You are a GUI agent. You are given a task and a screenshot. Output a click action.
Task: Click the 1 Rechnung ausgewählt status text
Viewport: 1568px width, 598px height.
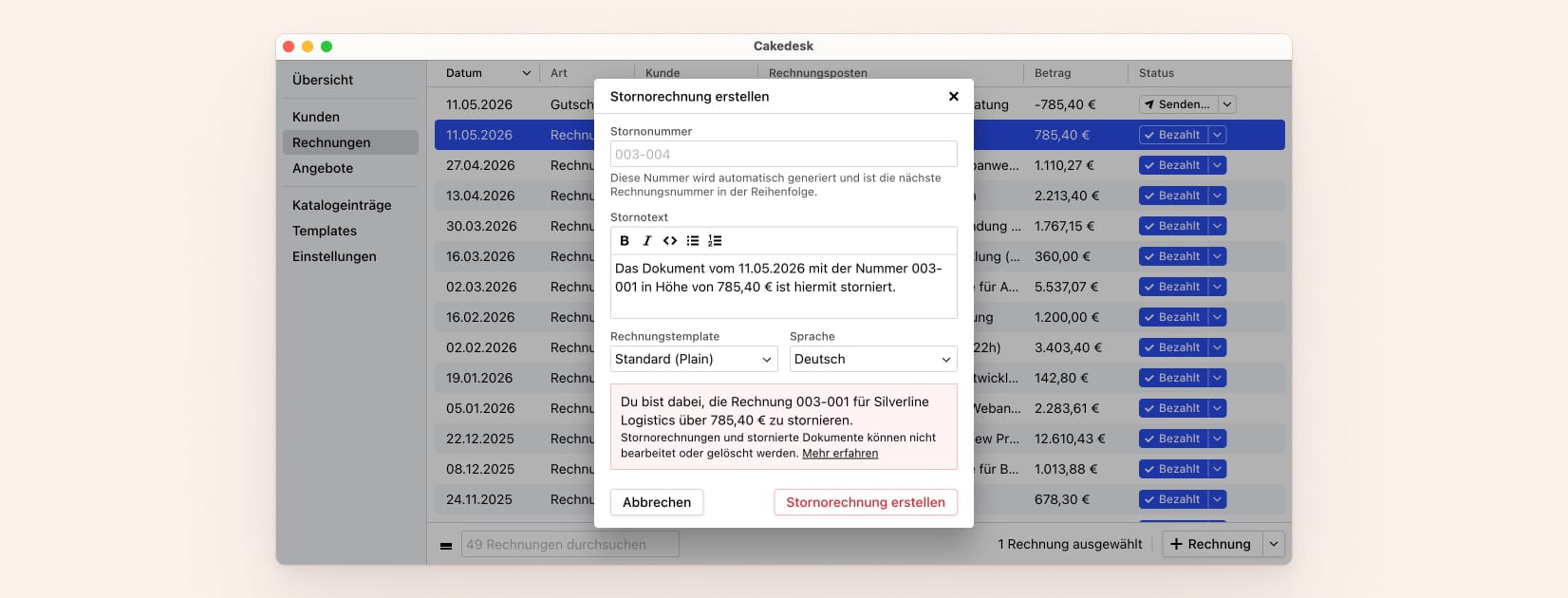(1070, 544)
